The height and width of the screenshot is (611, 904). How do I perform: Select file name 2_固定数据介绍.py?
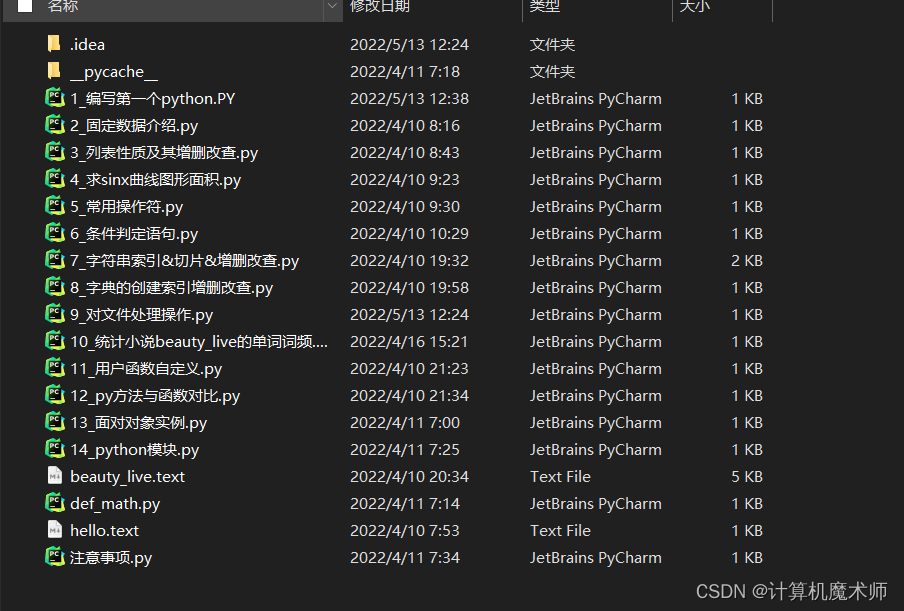(x=134, y=126)
